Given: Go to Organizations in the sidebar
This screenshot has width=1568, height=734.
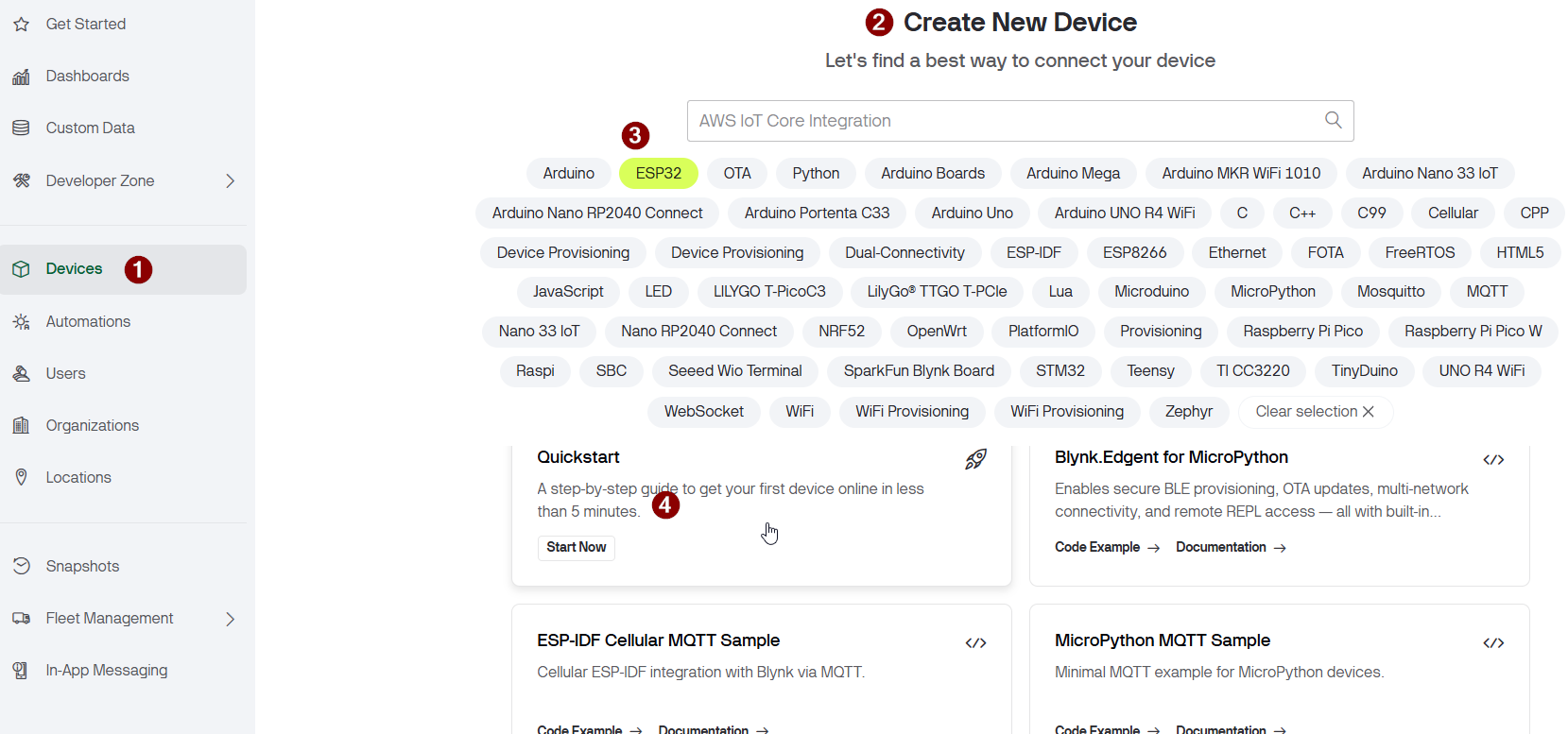Looking at the screenshot, I should click(x=92, y=426).
